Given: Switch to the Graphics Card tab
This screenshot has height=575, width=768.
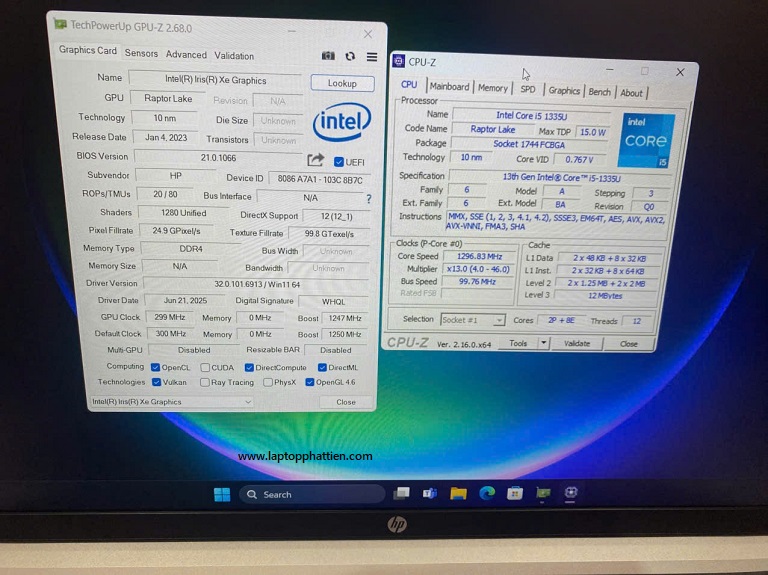Looking at the screenshot, I should point(88,50).
